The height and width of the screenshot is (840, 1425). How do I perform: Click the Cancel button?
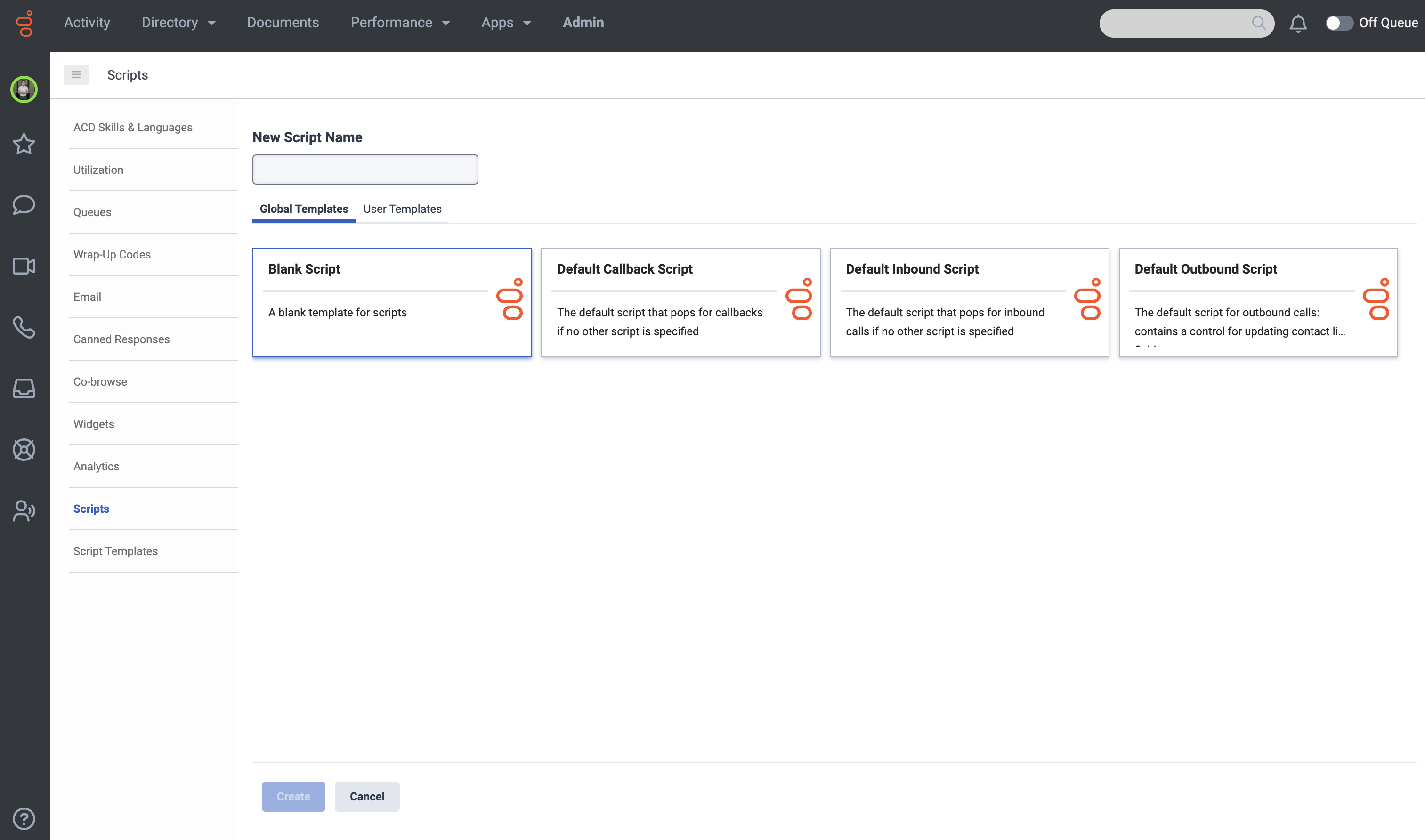pyautogui.click(x=366, y=796)
